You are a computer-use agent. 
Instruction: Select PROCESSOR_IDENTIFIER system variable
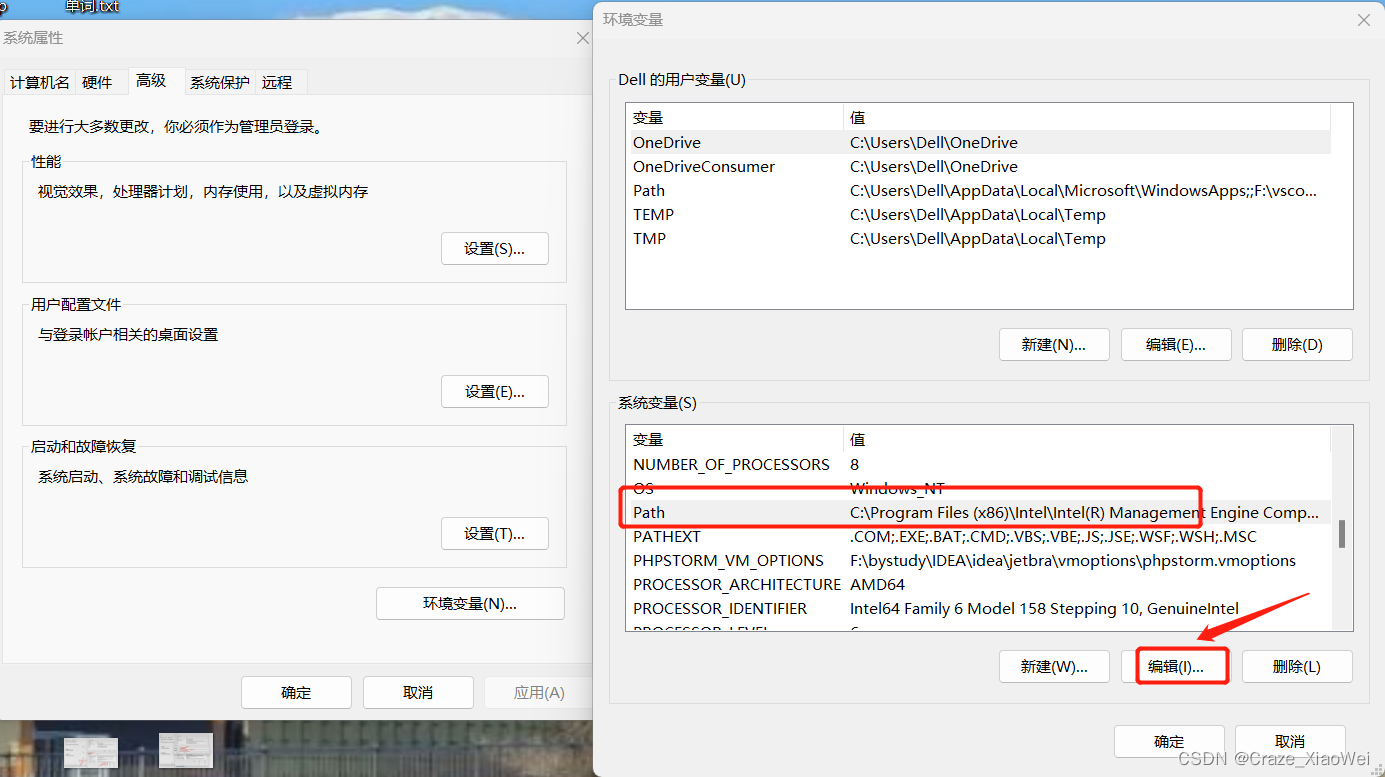pos(978,609)
